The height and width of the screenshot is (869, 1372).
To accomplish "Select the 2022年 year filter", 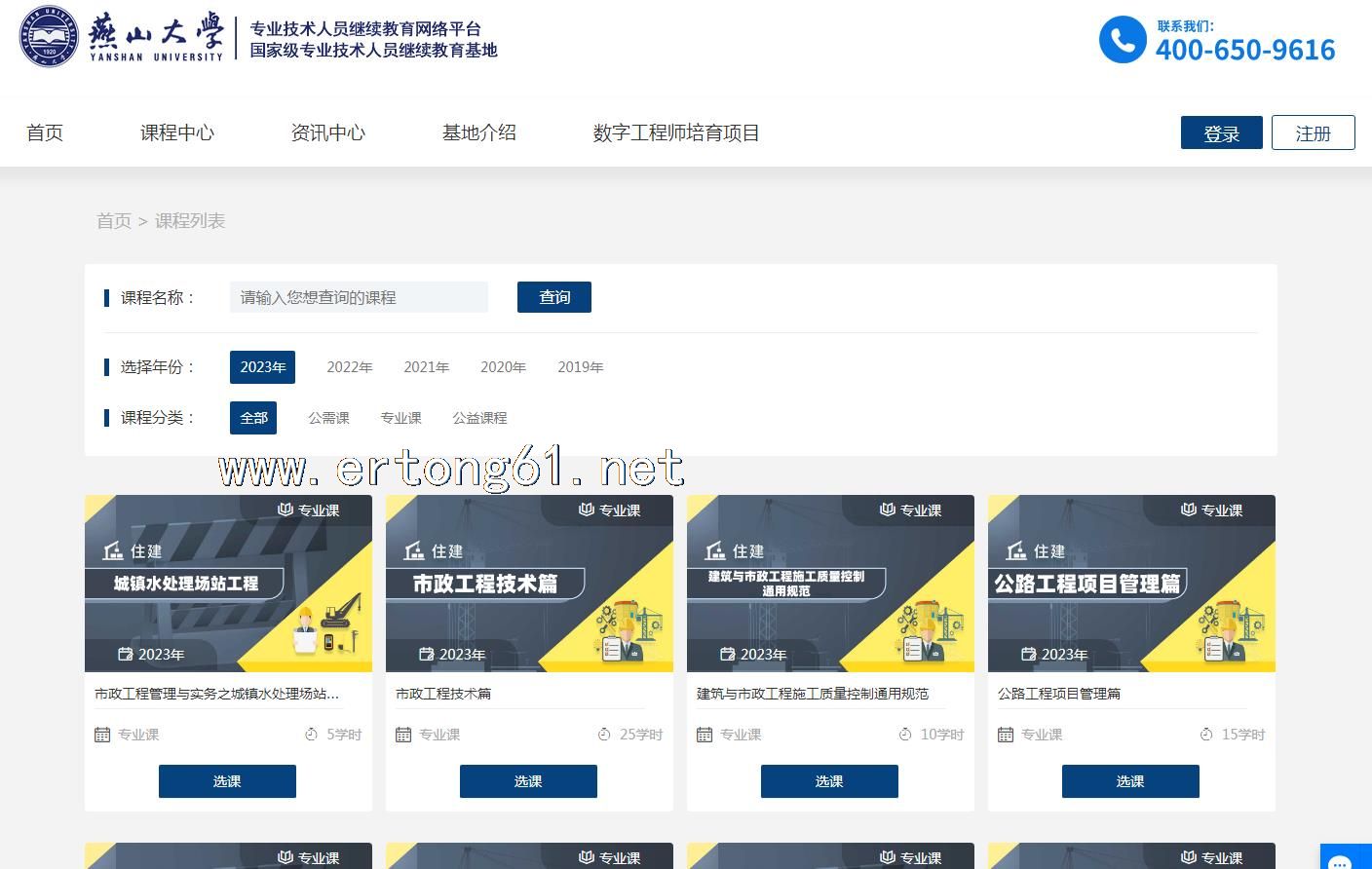I will point(349,367).
